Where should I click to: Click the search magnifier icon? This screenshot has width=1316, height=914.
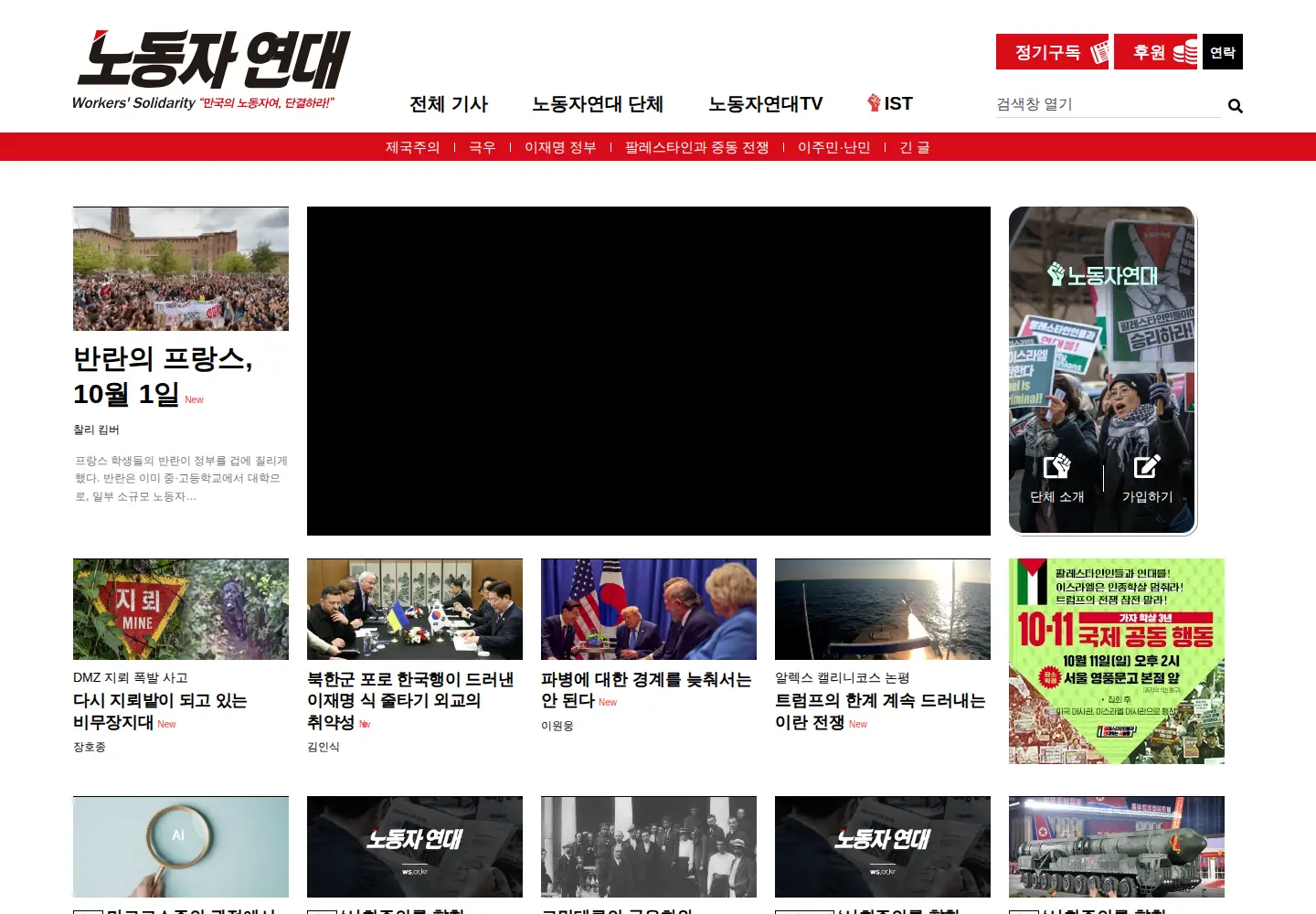(1235, 105)
